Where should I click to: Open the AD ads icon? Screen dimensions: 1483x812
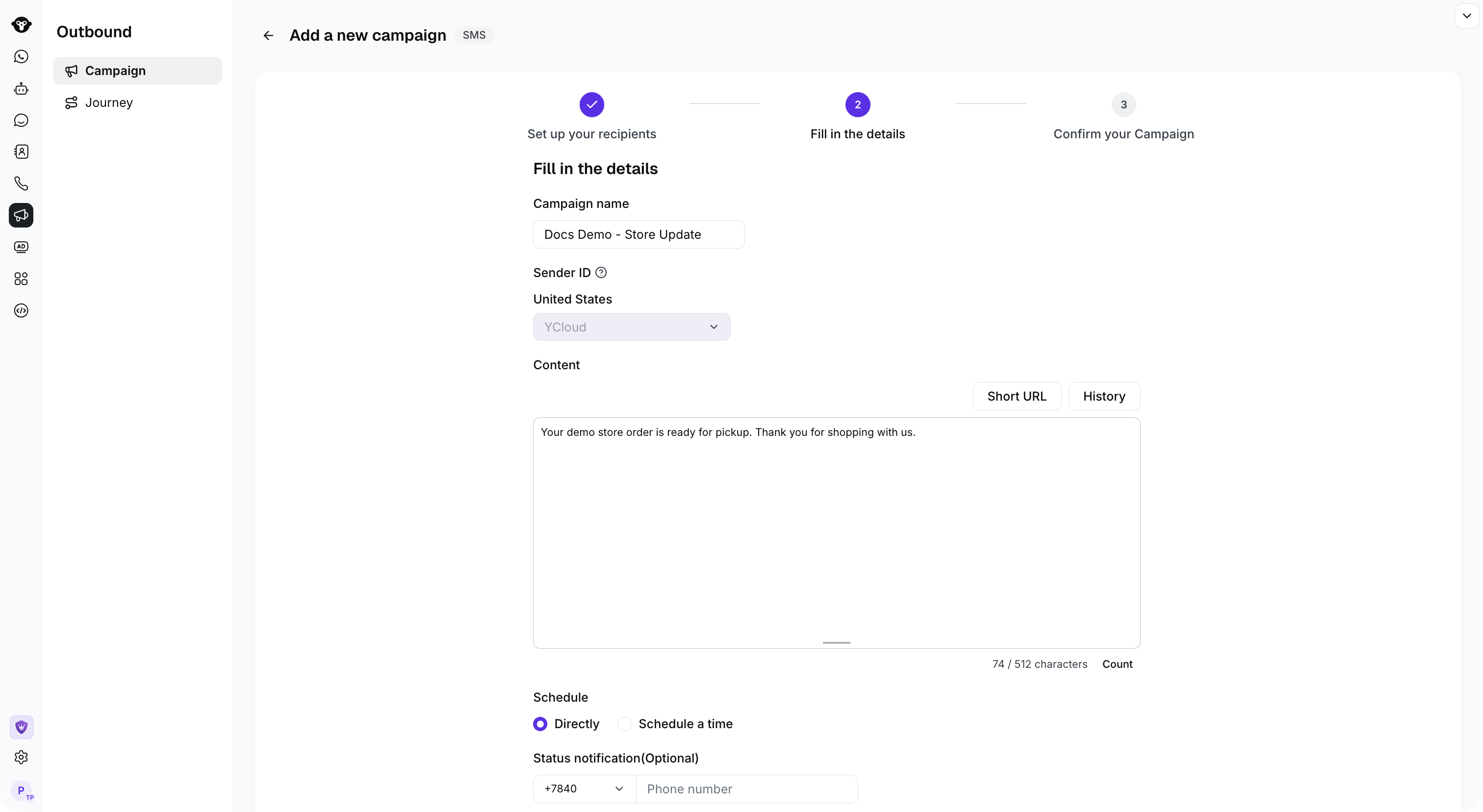[21, 247]
